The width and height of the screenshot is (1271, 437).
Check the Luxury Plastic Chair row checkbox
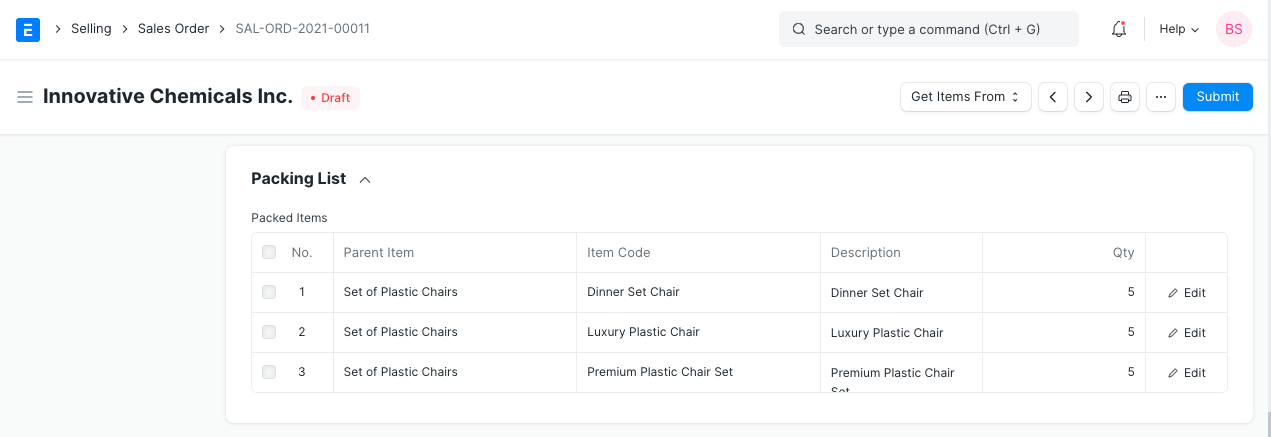coord(269,332)
